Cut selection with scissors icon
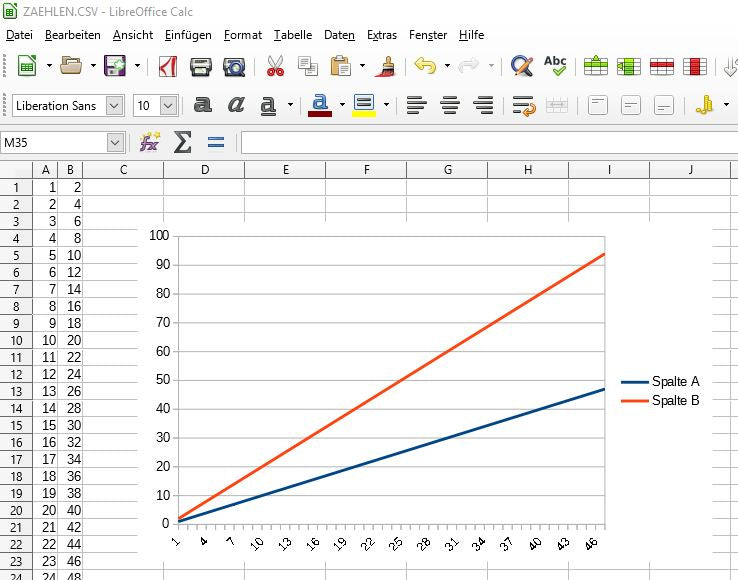This screenshot has width=738, height=580. [x=275, y=66]
